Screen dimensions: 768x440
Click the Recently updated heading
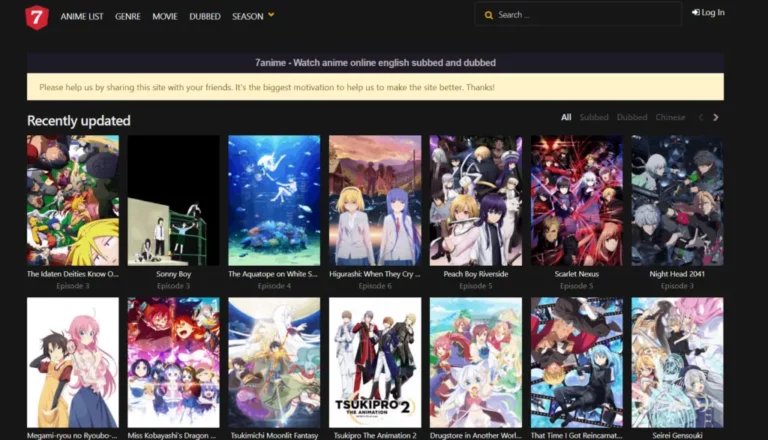pos(78,121)
